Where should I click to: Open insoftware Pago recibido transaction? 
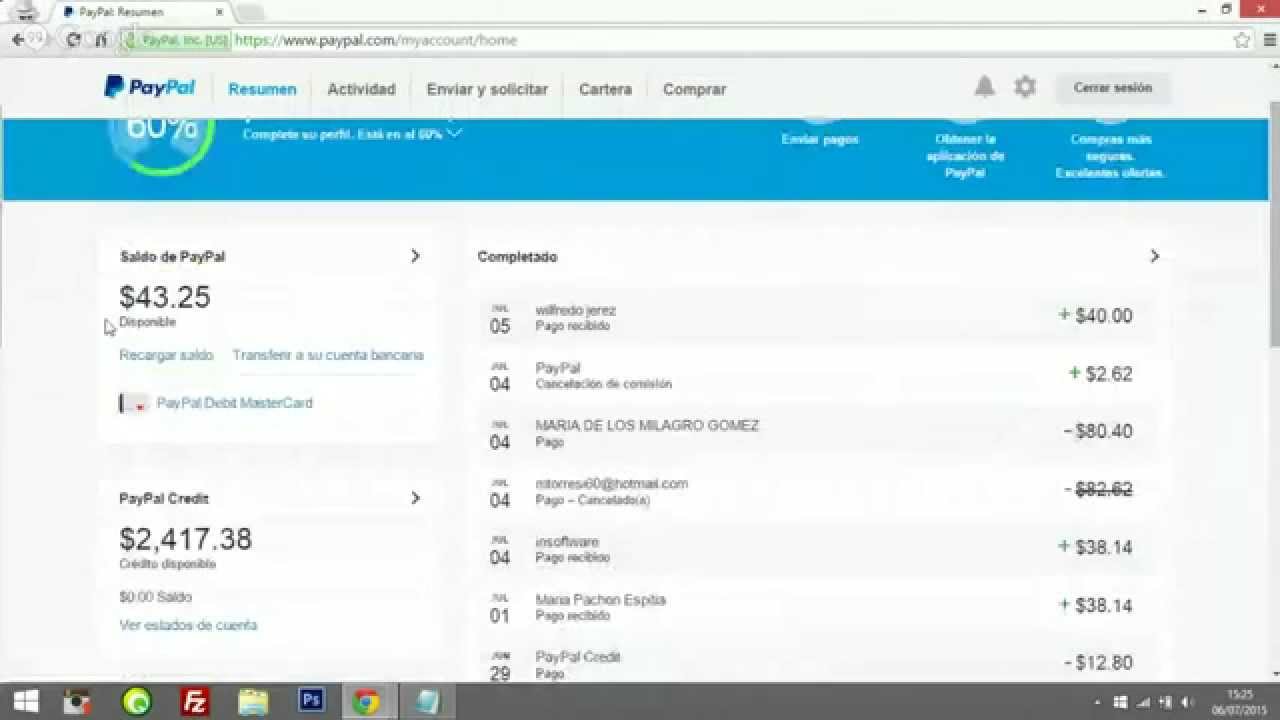click(x=815, y=548)
